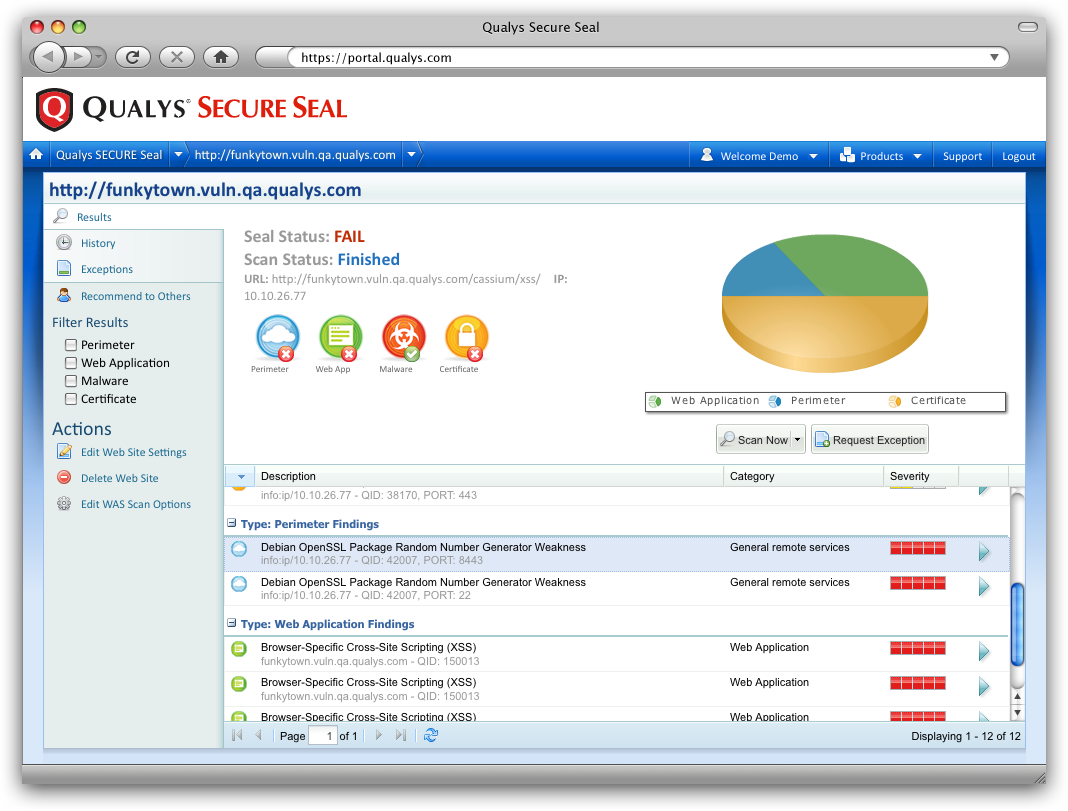Check the Web Application filter

click(x=70, y=362)
